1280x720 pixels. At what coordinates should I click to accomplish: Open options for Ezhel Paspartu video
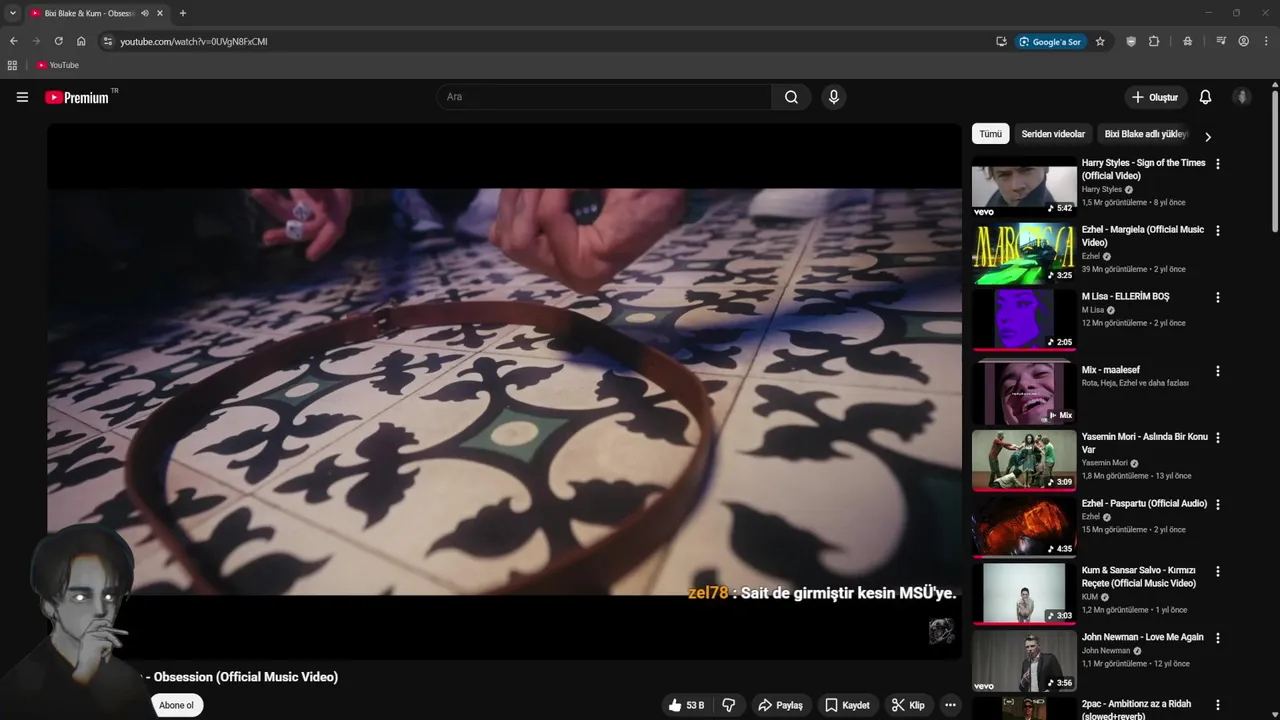pos(1217,504)
